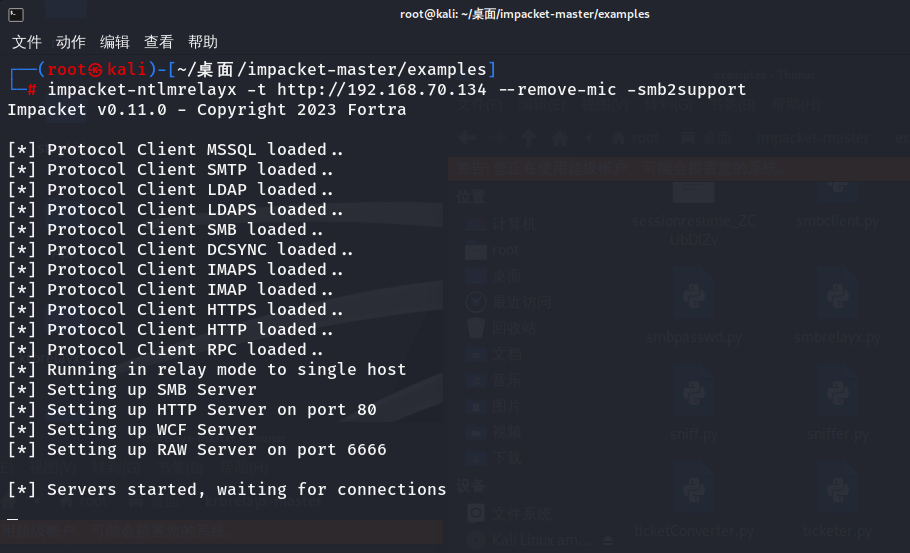Open the 编辑 menu
The height and width of the screenshot is (553, 910).
(x=114, y=42)
